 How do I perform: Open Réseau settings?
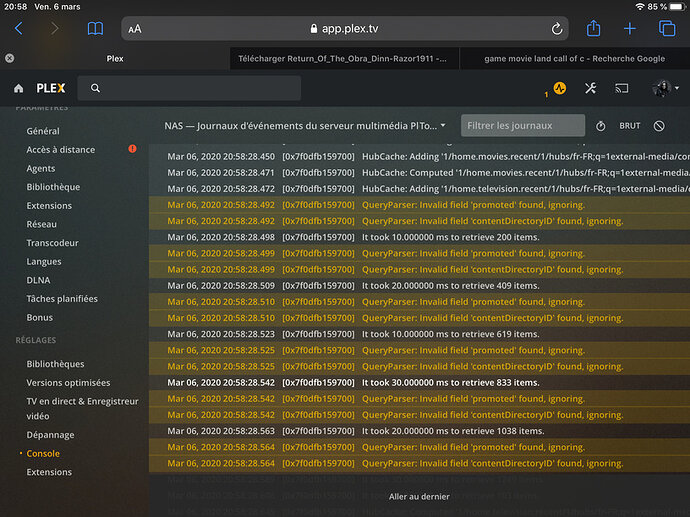[41, 224]
